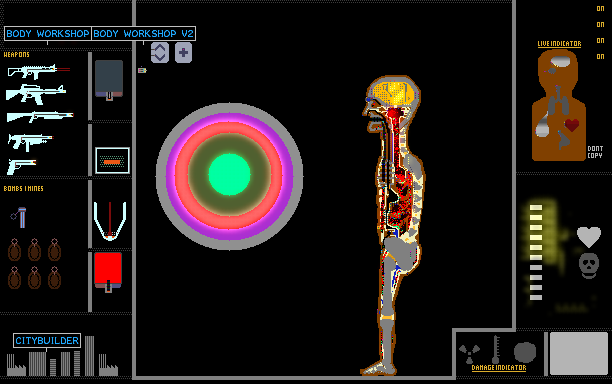Choose the long shotgun weapon
Viewport: 612px width, 384px height.
tap(40, 116)
